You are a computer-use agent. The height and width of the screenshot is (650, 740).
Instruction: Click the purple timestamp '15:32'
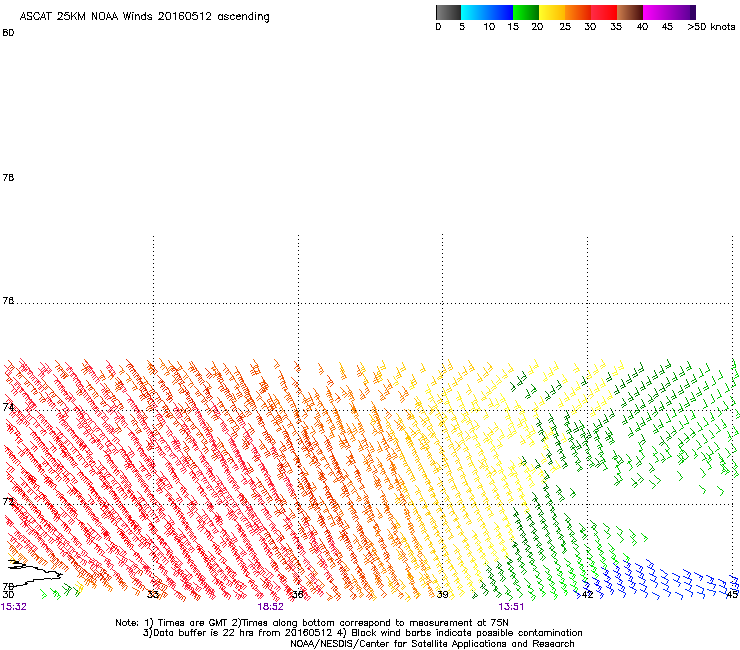[14, 607]
